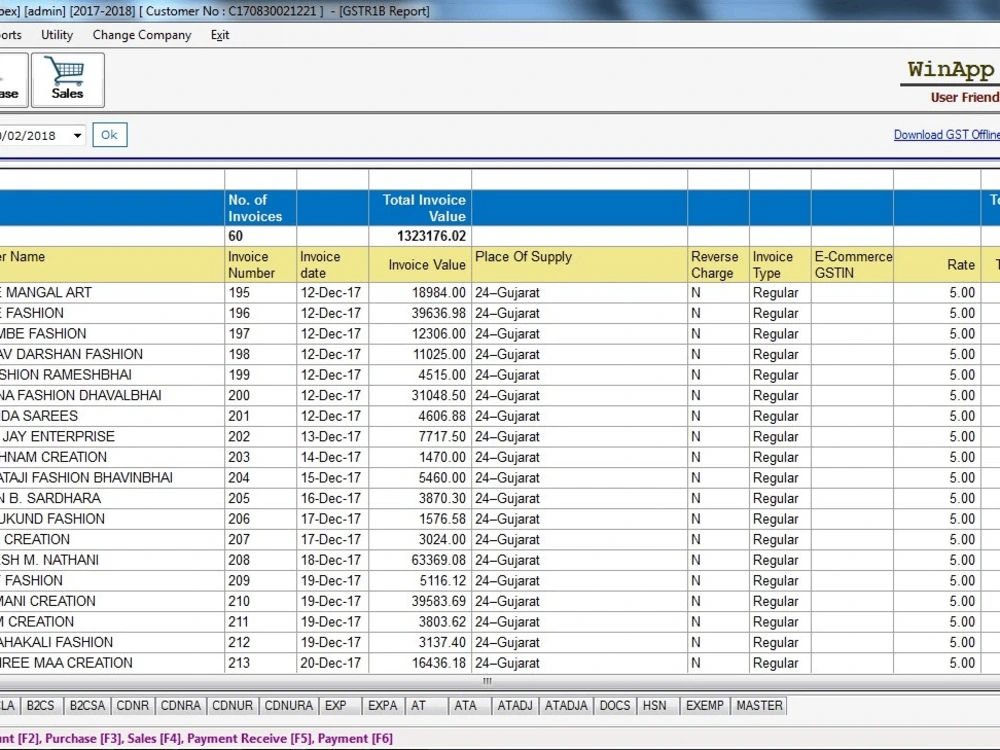Open the Sales cart icon button
Screen dimensions: 1000x750
pos(68,80)
